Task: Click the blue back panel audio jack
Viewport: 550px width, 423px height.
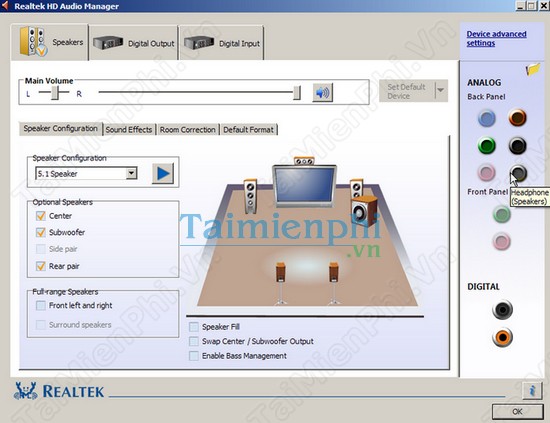Action: (x=487, y=118)
